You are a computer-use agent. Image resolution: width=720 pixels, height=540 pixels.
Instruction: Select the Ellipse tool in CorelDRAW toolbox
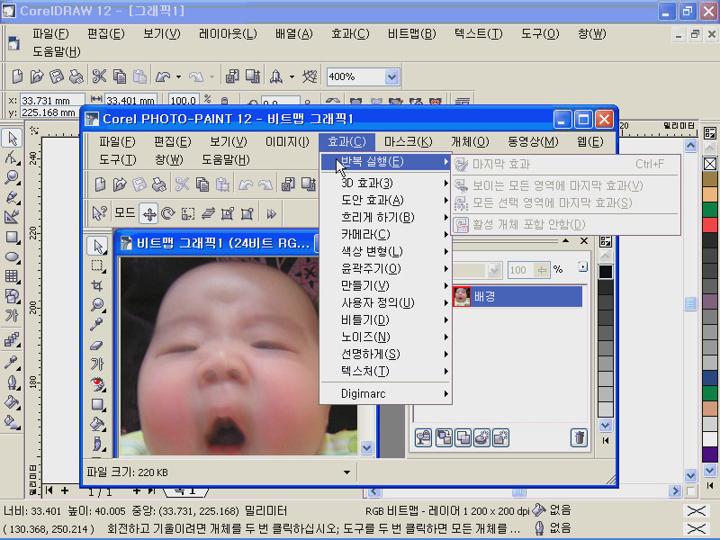(x=11, y=257)
